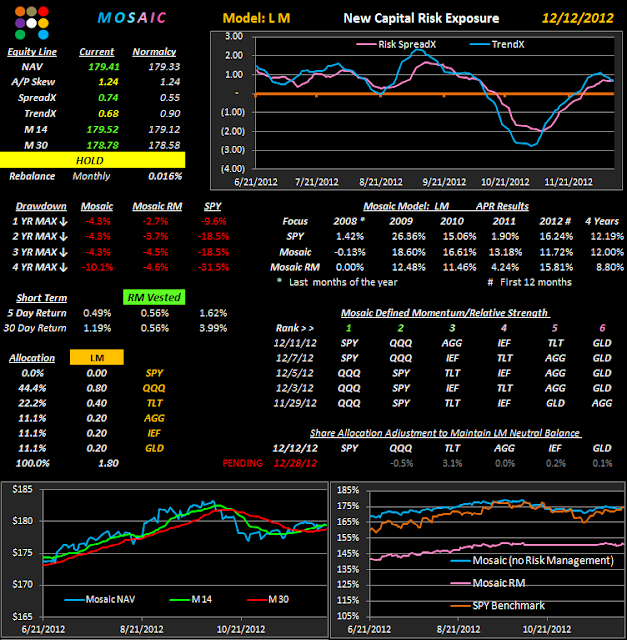This screenshot has height=640, width=627.
Task: Select the 30 Day Return value 3.99%
Action: click(x=213, y=329)
